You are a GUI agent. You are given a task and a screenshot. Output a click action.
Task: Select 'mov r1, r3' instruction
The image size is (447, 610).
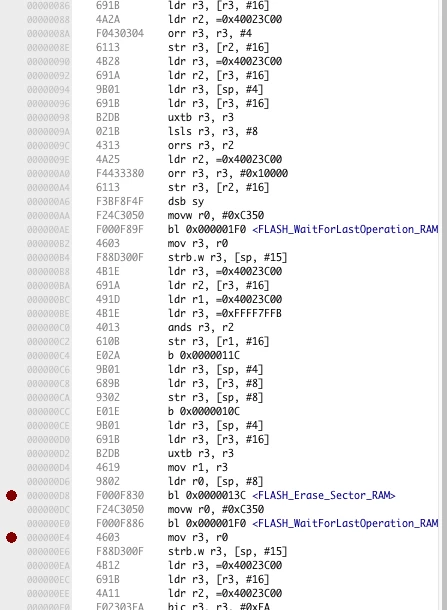click(198, 468)
